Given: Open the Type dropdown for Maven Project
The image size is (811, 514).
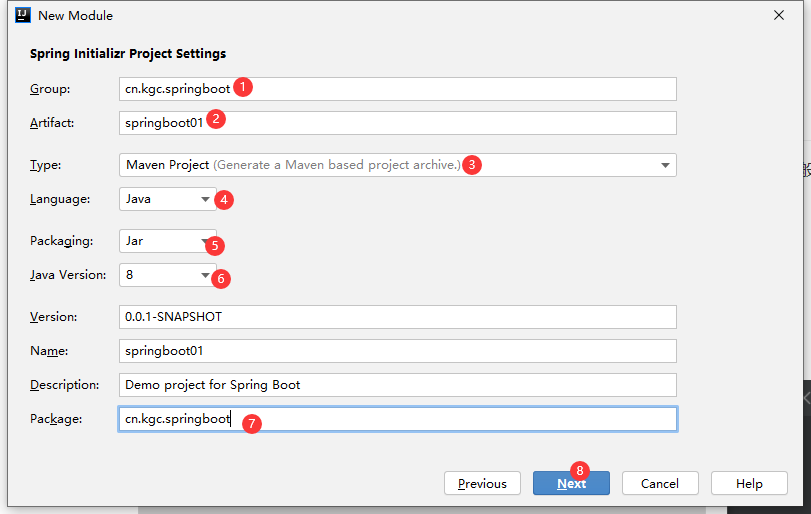Looking at the screenshot, I should pyautogui.click(x=398, y=165).
